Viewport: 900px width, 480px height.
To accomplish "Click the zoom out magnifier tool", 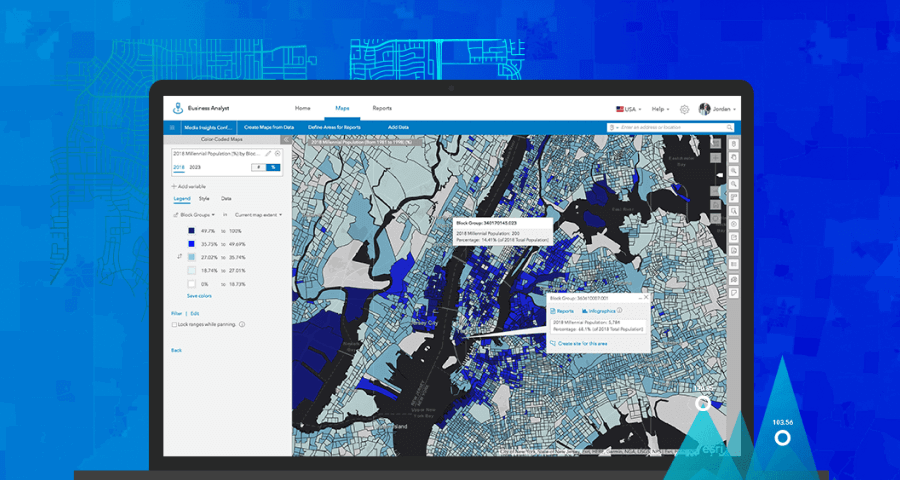I will pos(734,184).
